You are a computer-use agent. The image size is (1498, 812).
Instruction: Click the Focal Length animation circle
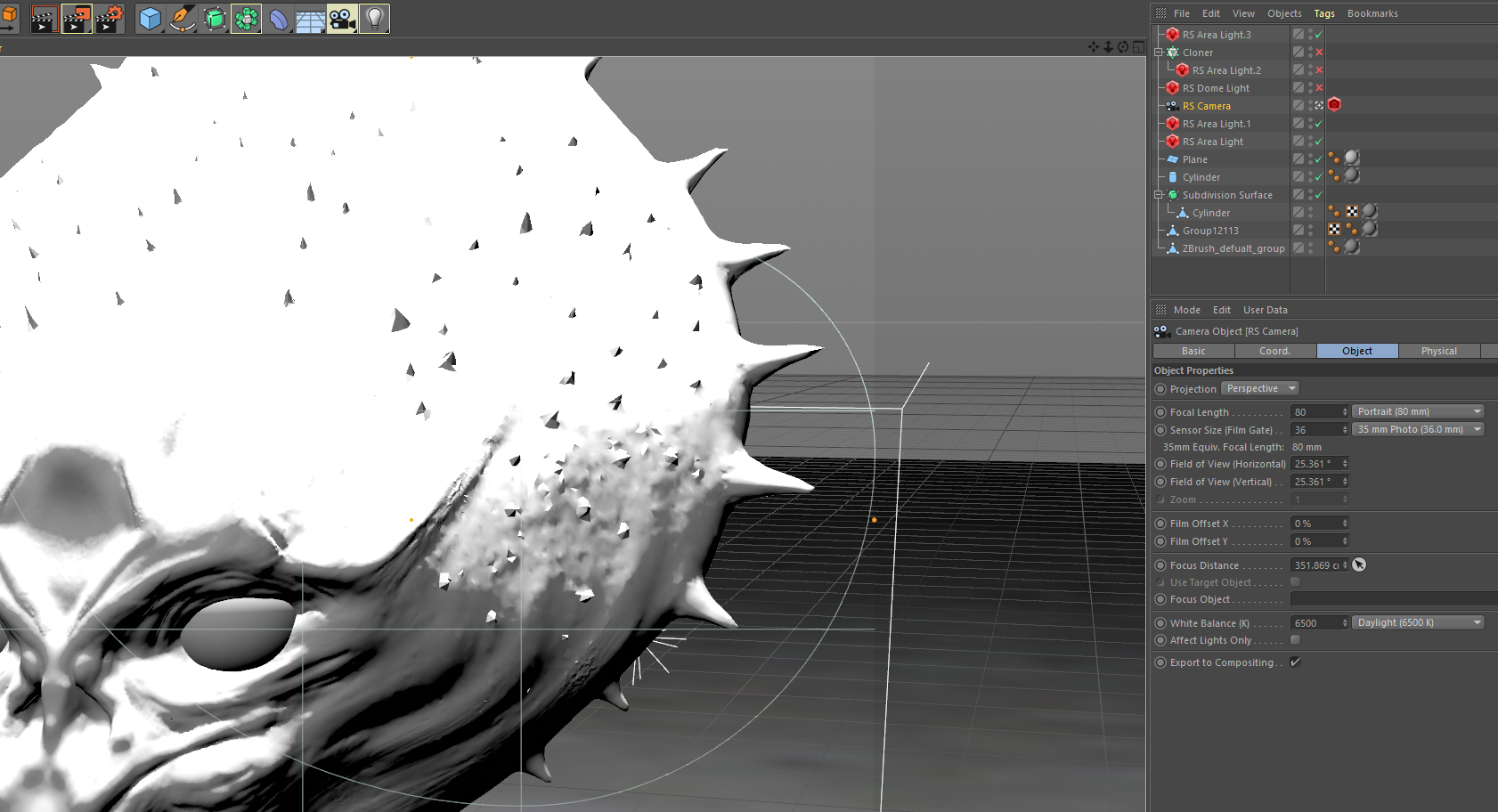(1160, 412)
